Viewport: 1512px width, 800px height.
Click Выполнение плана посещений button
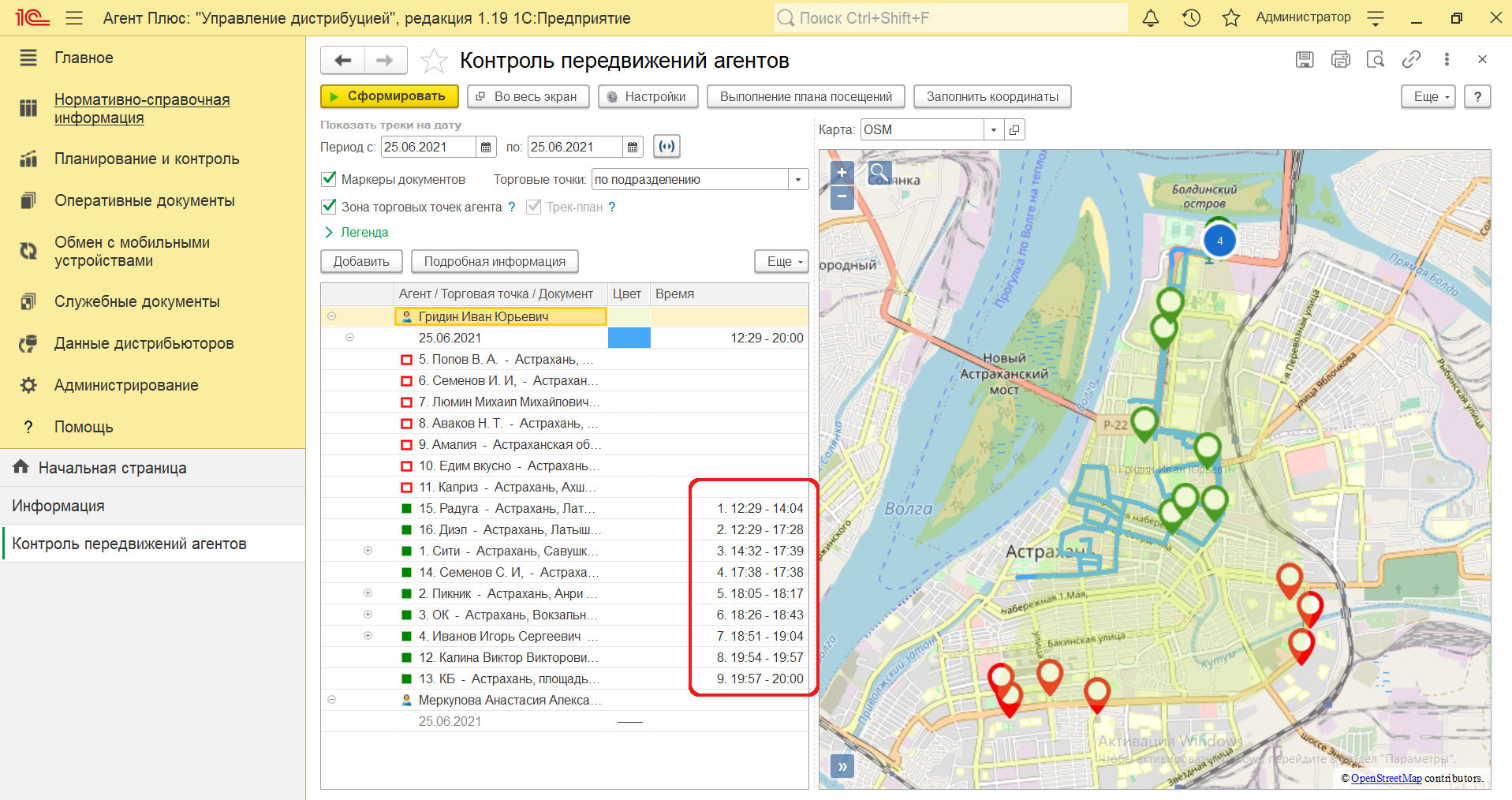coord(806,96)
